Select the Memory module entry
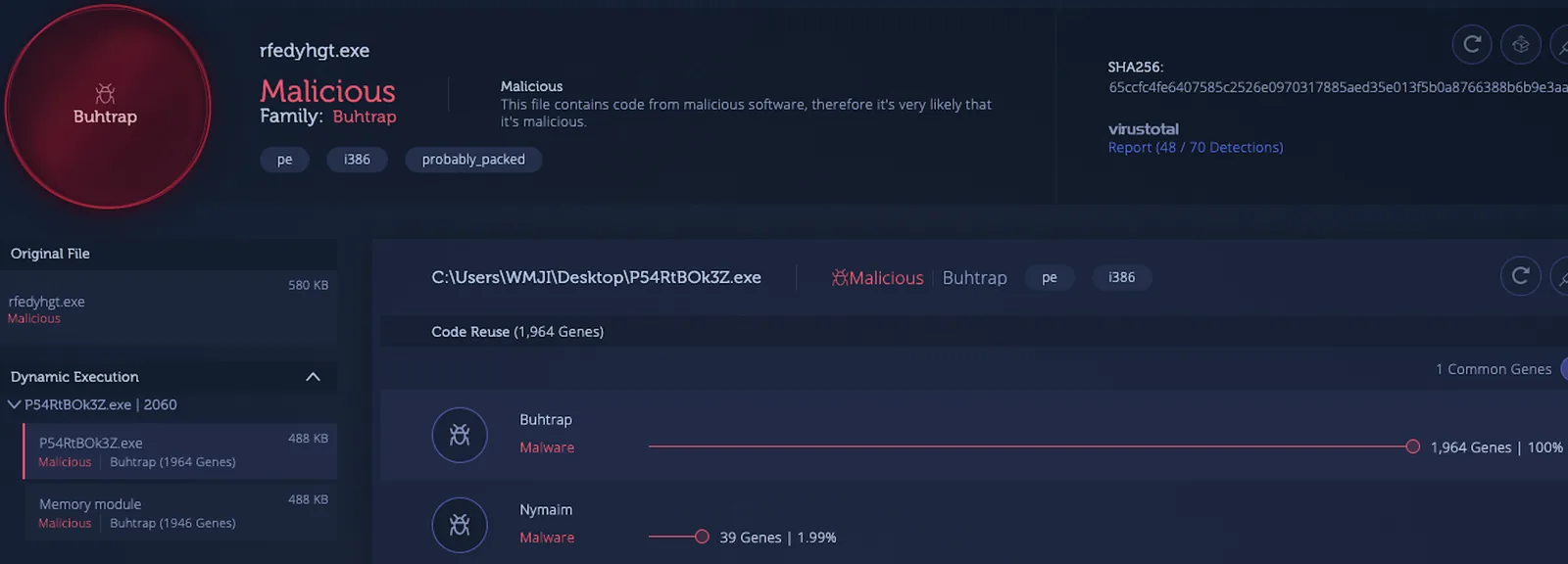Screen dimensions: 1568x564 click(x=180, y=512)
